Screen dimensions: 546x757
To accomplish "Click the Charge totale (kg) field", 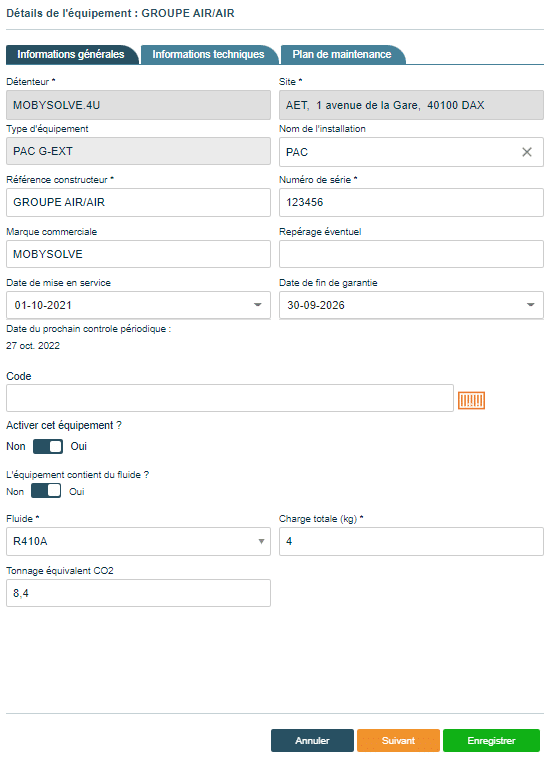I will coord(411,541).
